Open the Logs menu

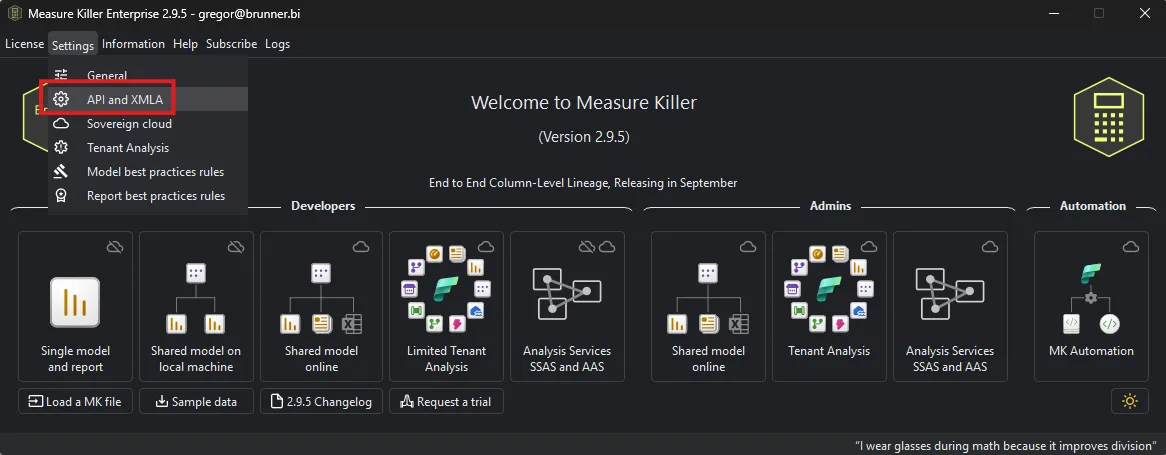tap(277, 44)
